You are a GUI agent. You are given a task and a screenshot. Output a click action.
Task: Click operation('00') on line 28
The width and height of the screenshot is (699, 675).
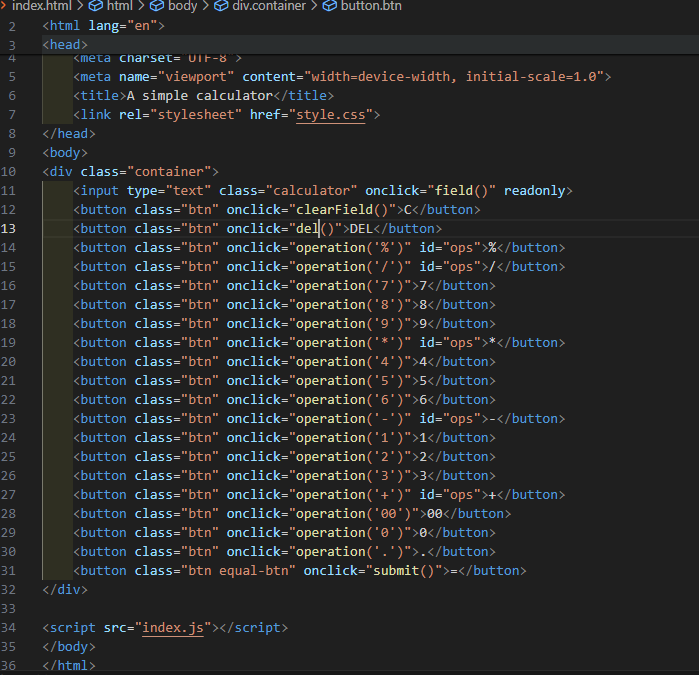point(354,514)
